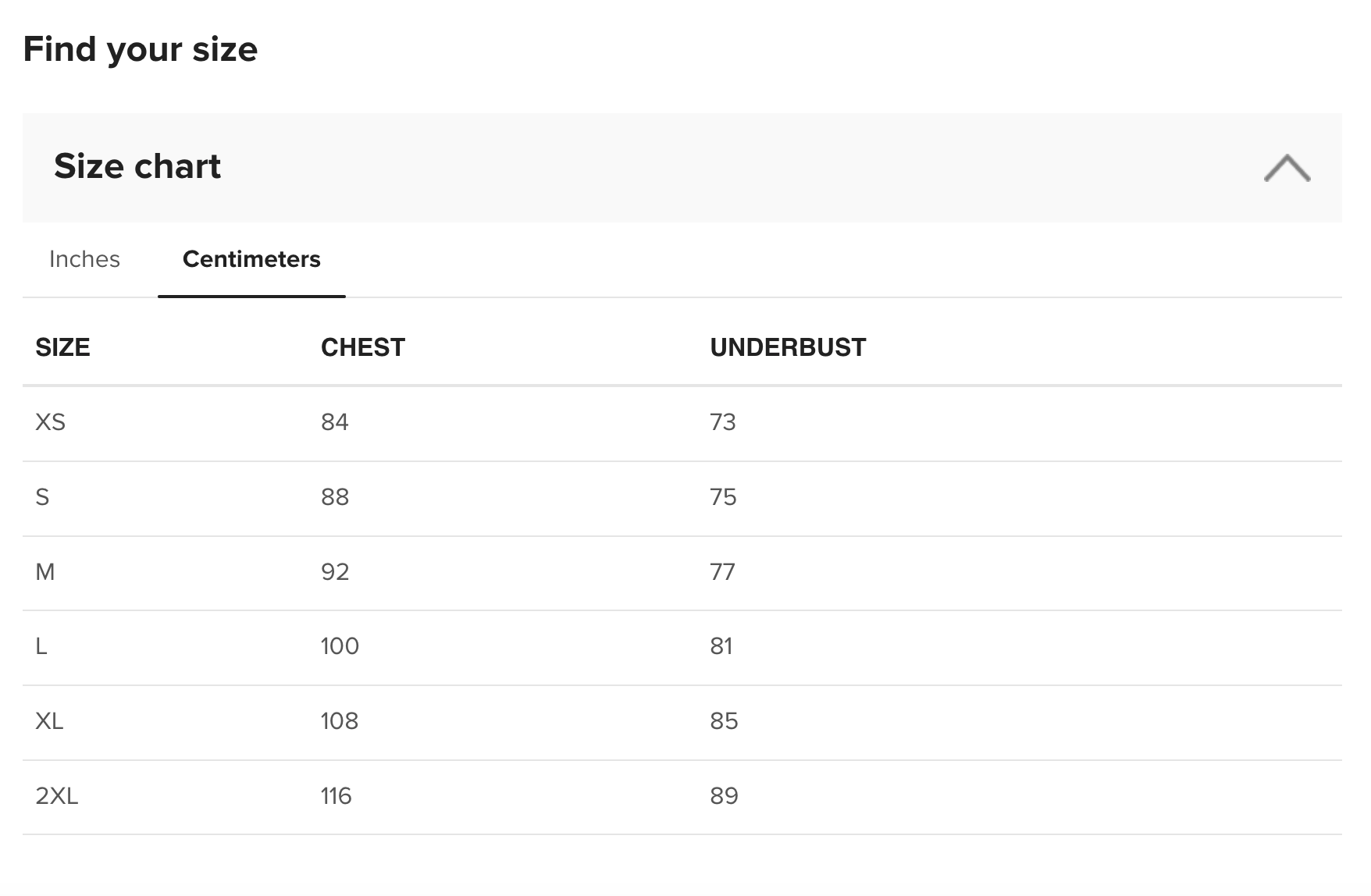Select the XS size row
This screenshot has width=1371, height=896.
pyautogui.click(x=682, y=423)
